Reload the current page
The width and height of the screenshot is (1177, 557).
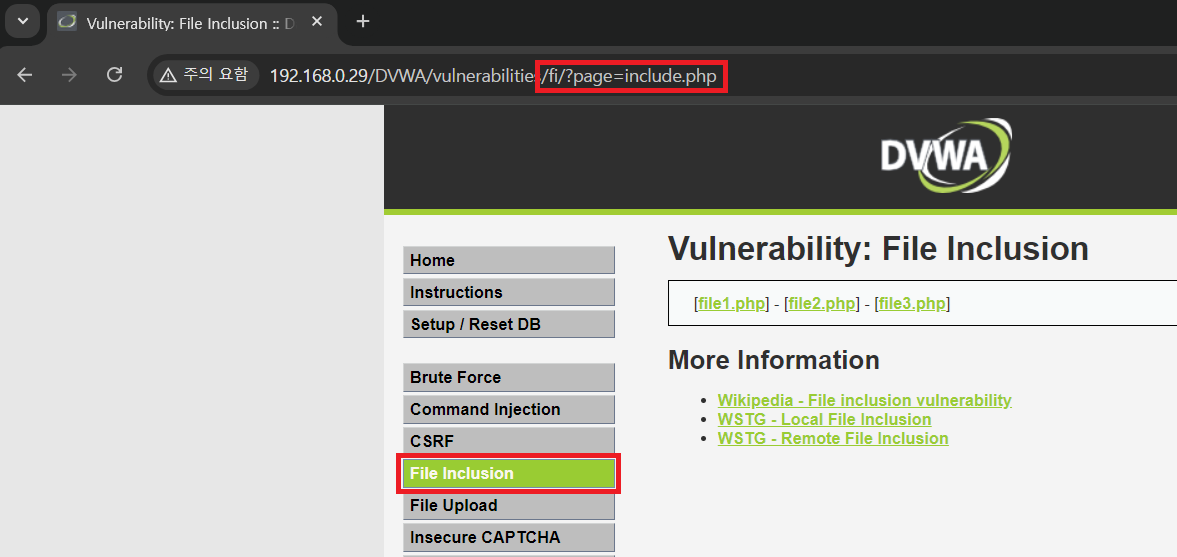pyautogui.click(x=114, y=75)
